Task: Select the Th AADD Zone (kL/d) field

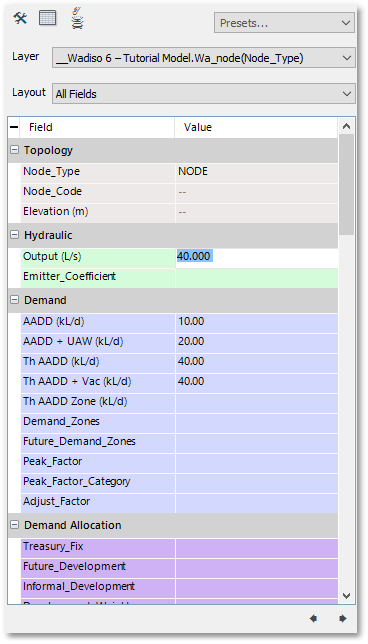Action: tap(98, 402)
